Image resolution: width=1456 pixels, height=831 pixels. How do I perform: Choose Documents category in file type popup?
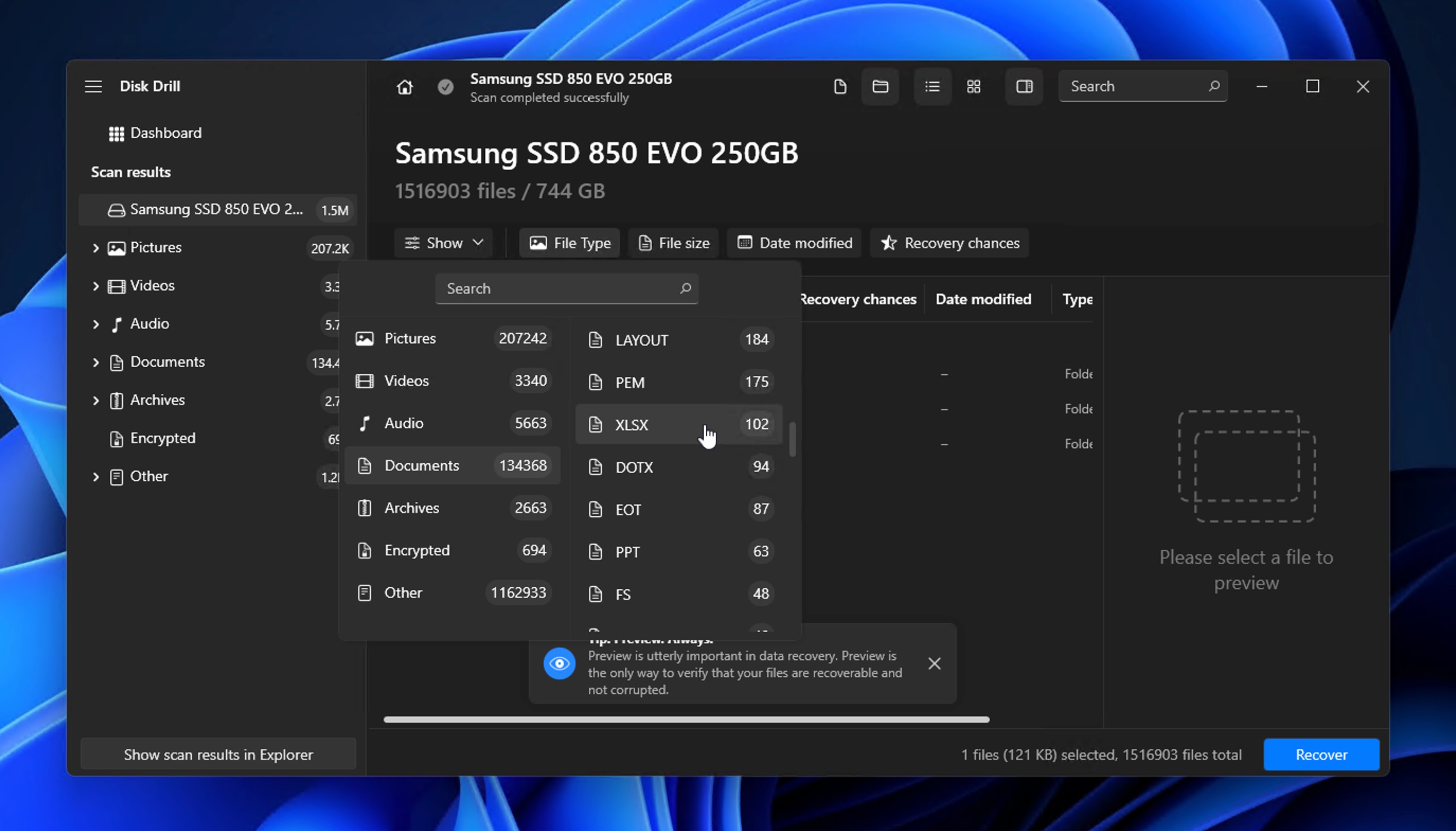pos(452,465)
